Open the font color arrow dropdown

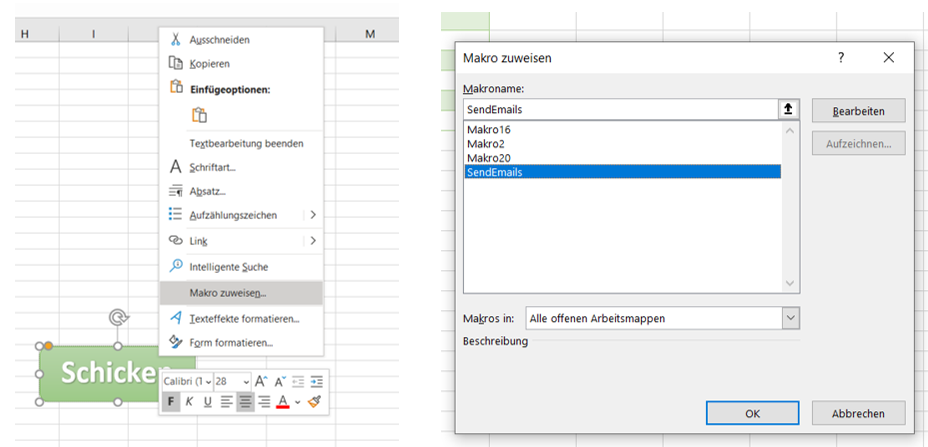pos(297,402)
